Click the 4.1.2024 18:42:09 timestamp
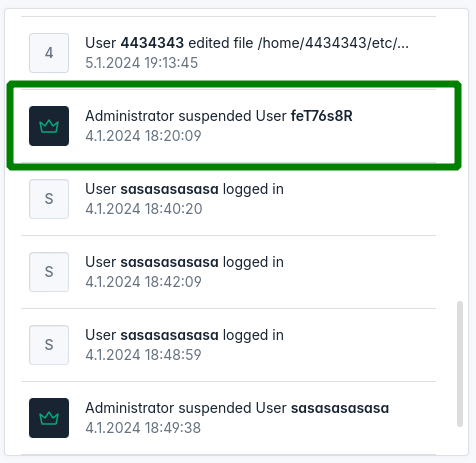The width and height of the screenshot is (476, 463). click(143, 282)
